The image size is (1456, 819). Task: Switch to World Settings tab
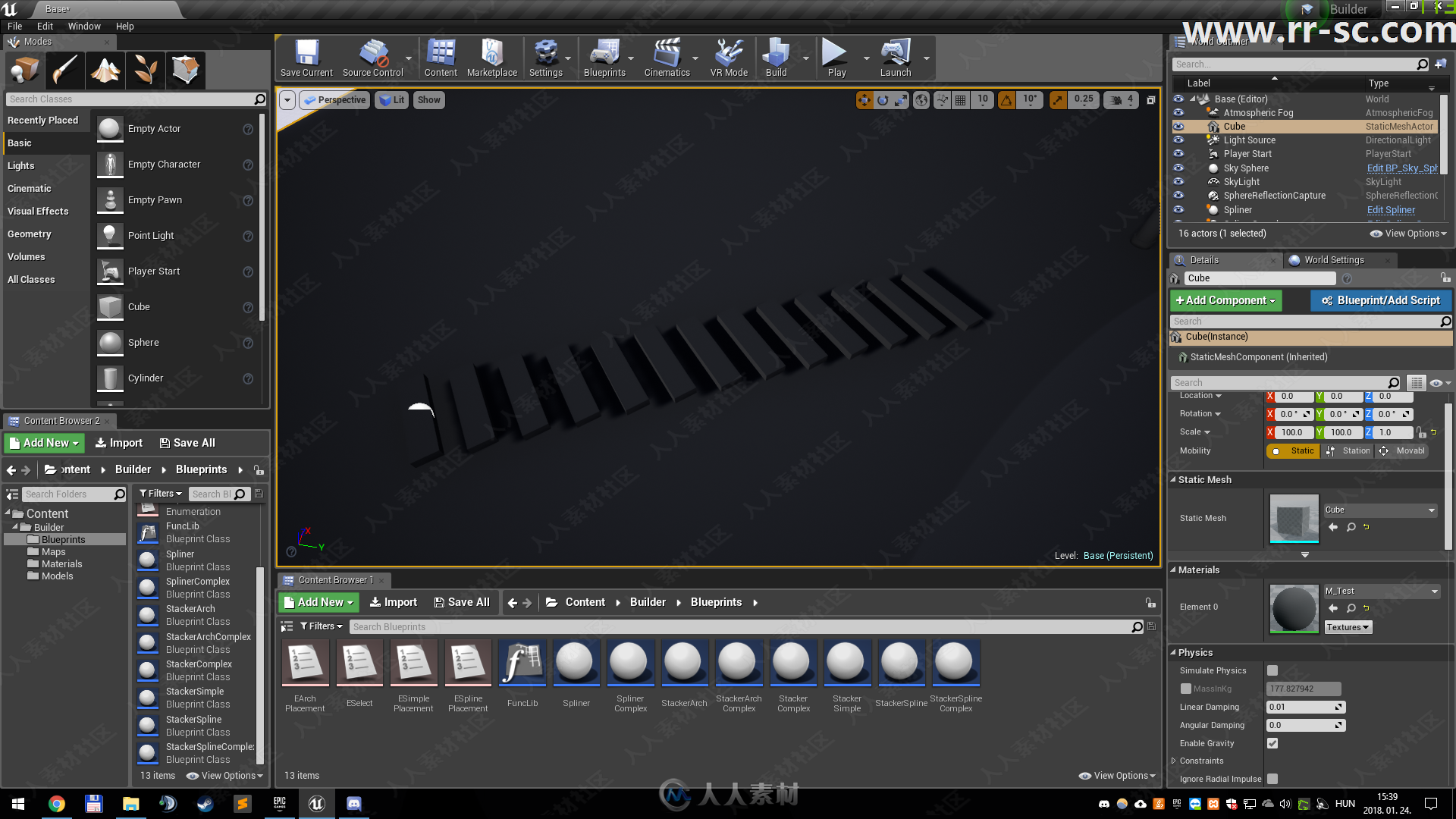point(1334,260)
